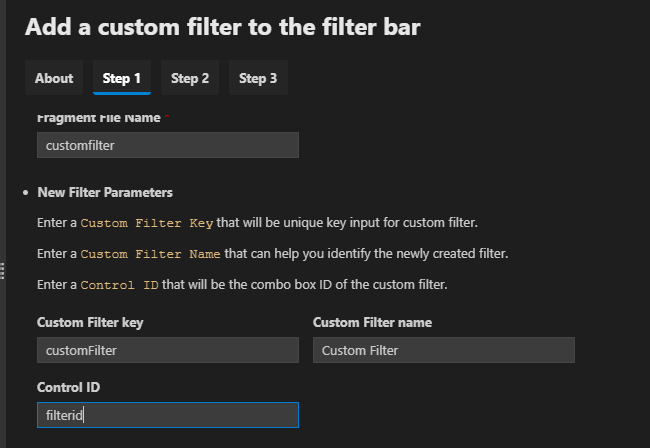Click the yellow 'Control ID' code text
Screen dimensions: 650x448
pyautogui.click(x=119, y=285)
